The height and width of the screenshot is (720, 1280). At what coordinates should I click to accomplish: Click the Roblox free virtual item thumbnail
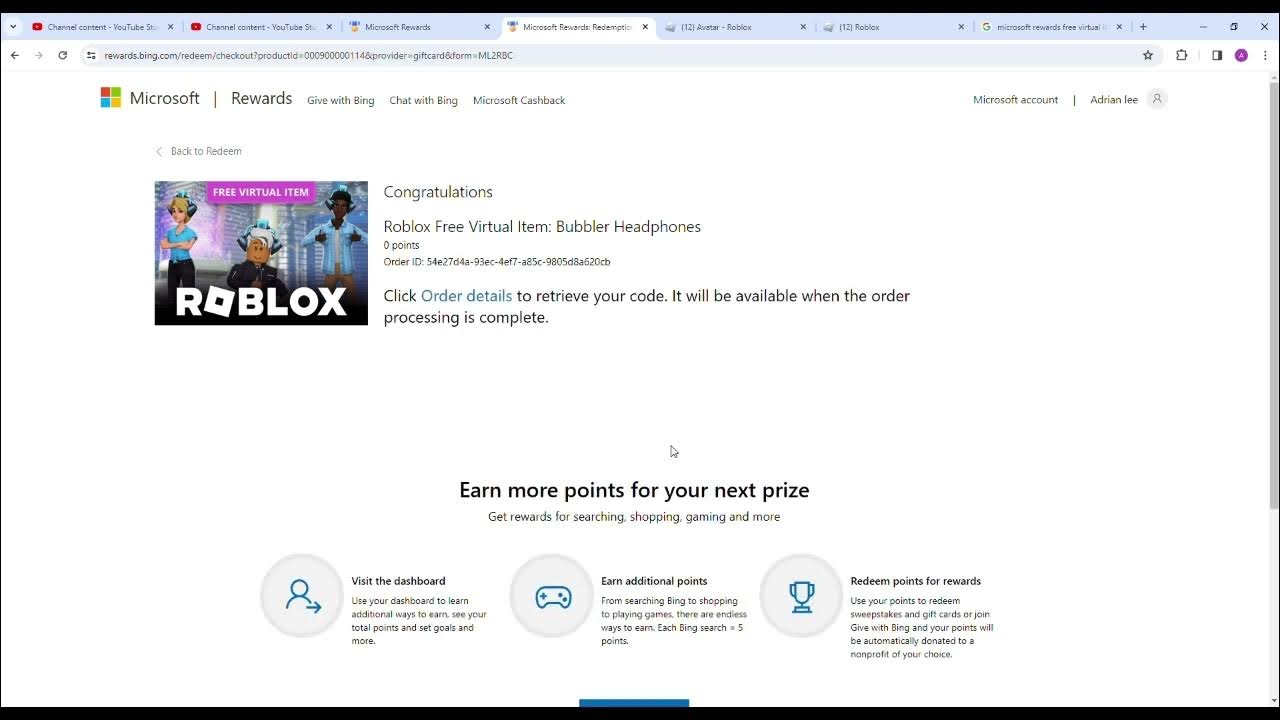click(261, 253)
